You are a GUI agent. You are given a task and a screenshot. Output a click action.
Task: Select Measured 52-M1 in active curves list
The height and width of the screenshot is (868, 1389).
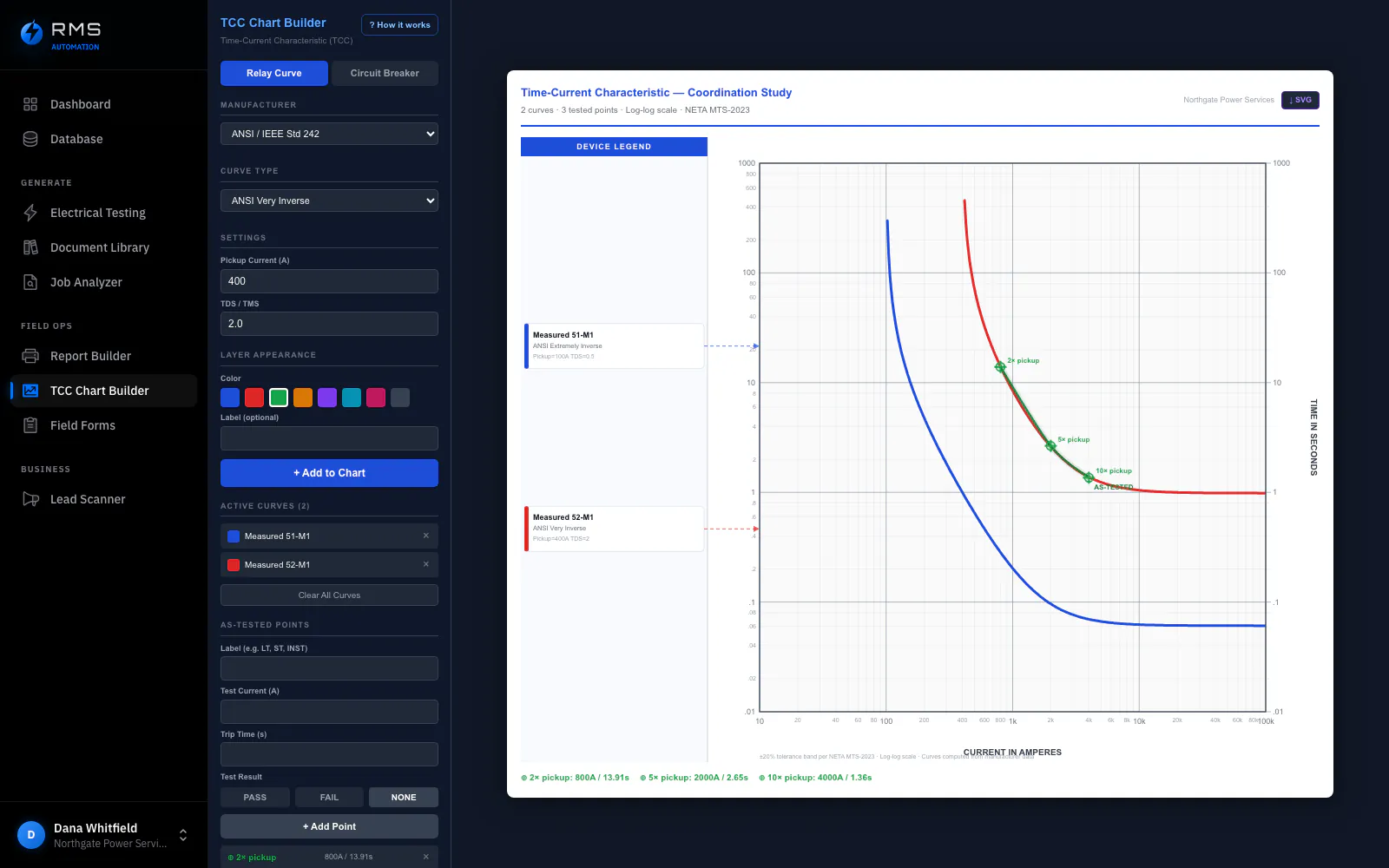(329, 564)
